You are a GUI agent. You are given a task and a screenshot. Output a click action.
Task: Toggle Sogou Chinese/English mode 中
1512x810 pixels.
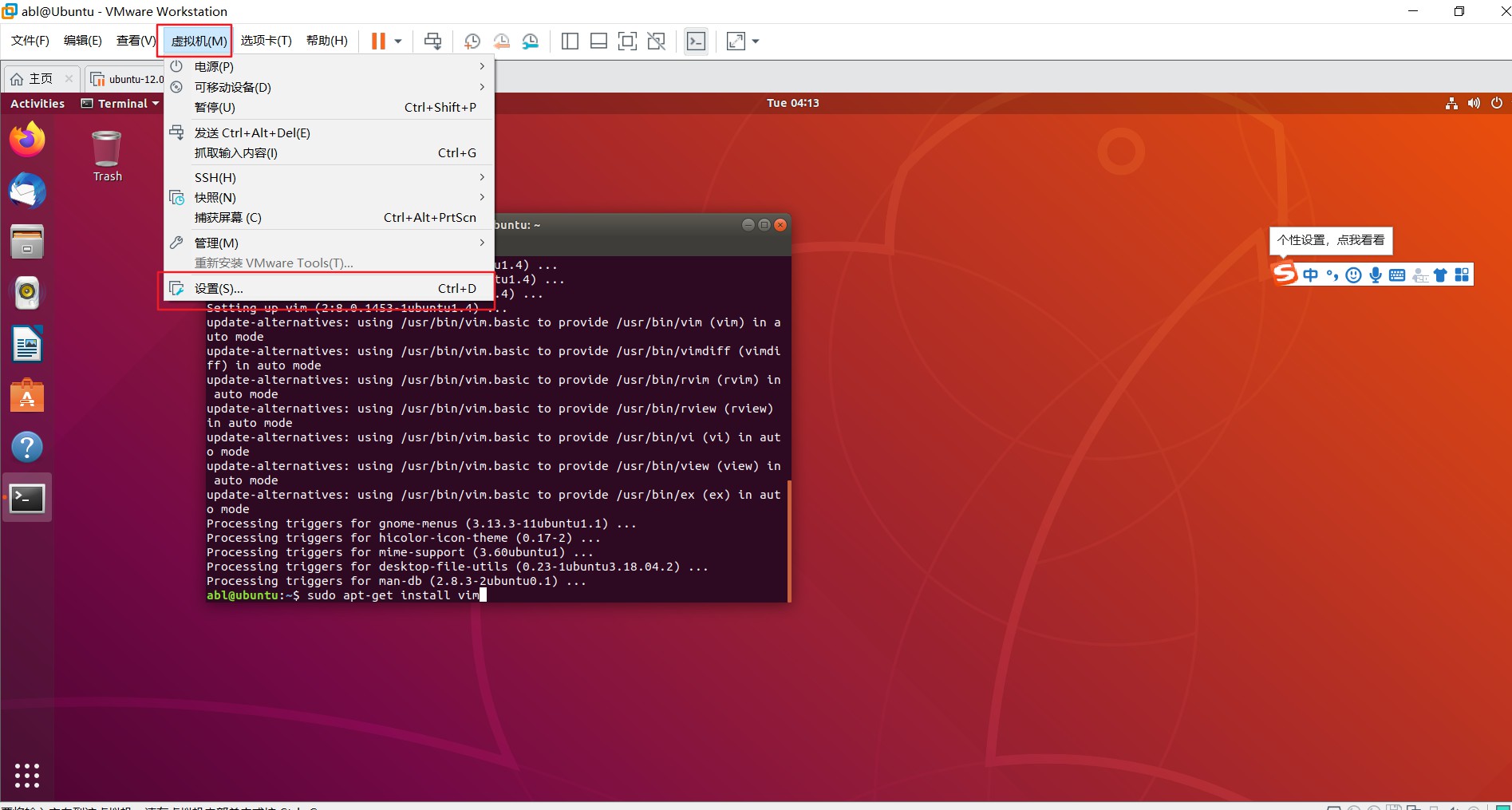click(1310, 275)
